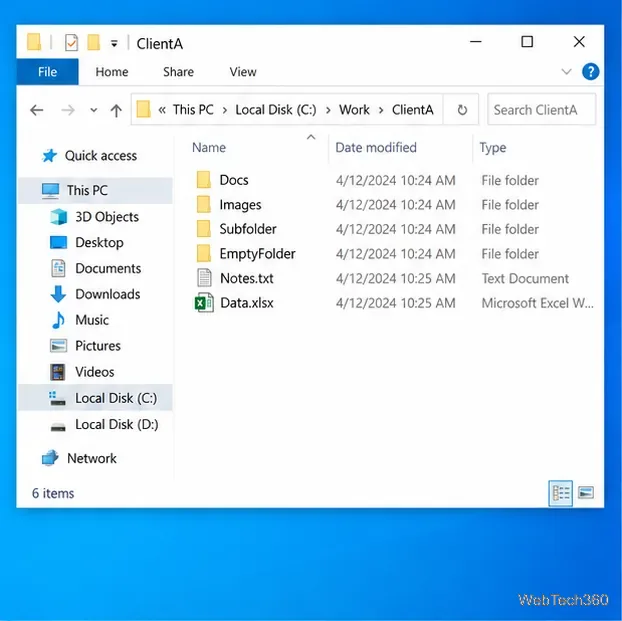622x621 pixels.
Task: Click the Properties quick access toolbar icon
Action: coord(71,42)
